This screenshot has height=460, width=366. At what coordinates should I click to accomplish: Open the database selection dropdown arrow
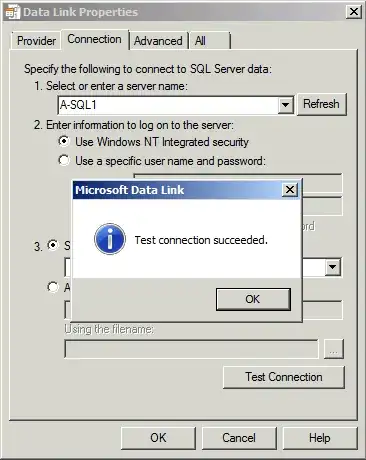333,267
